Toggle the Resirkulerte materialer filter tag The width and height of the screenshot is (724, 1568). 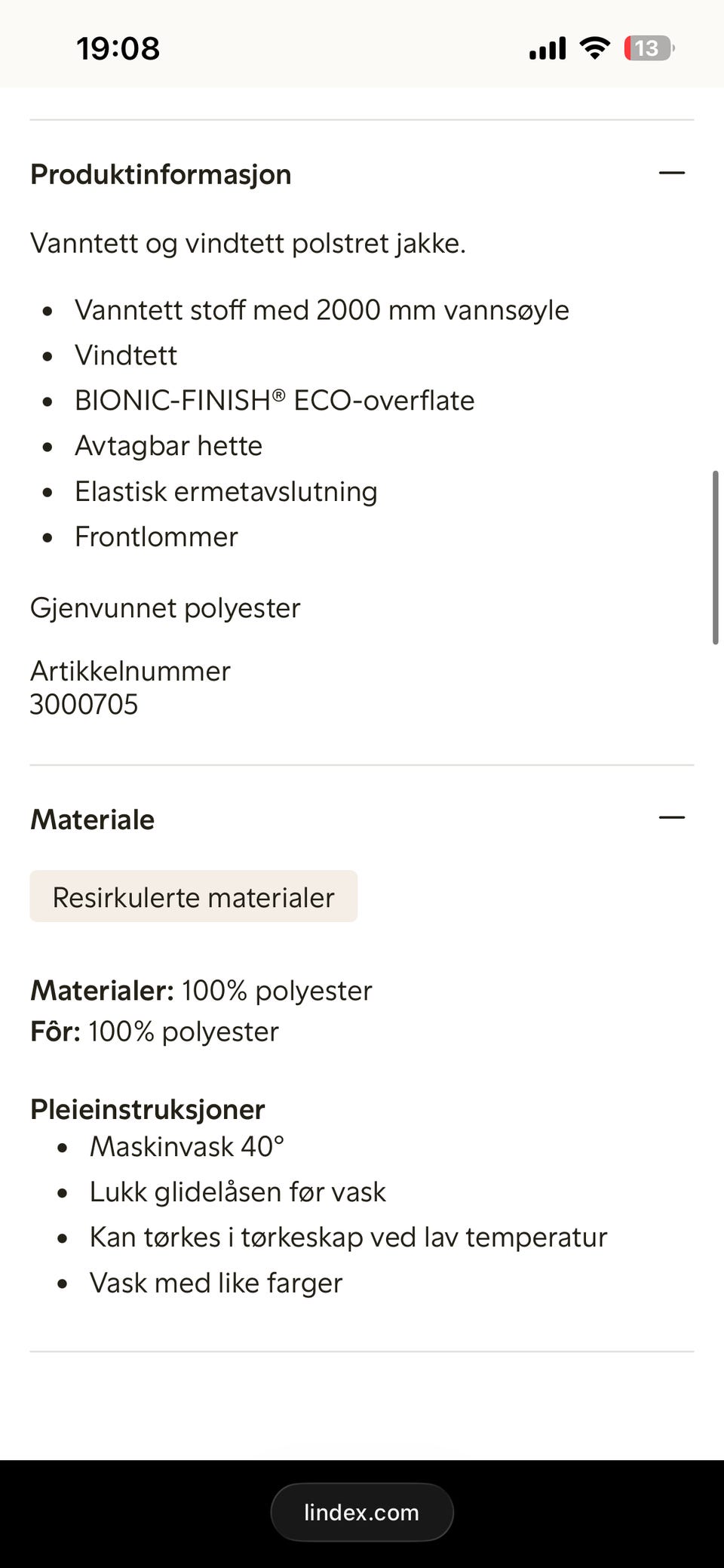(193, 896)
